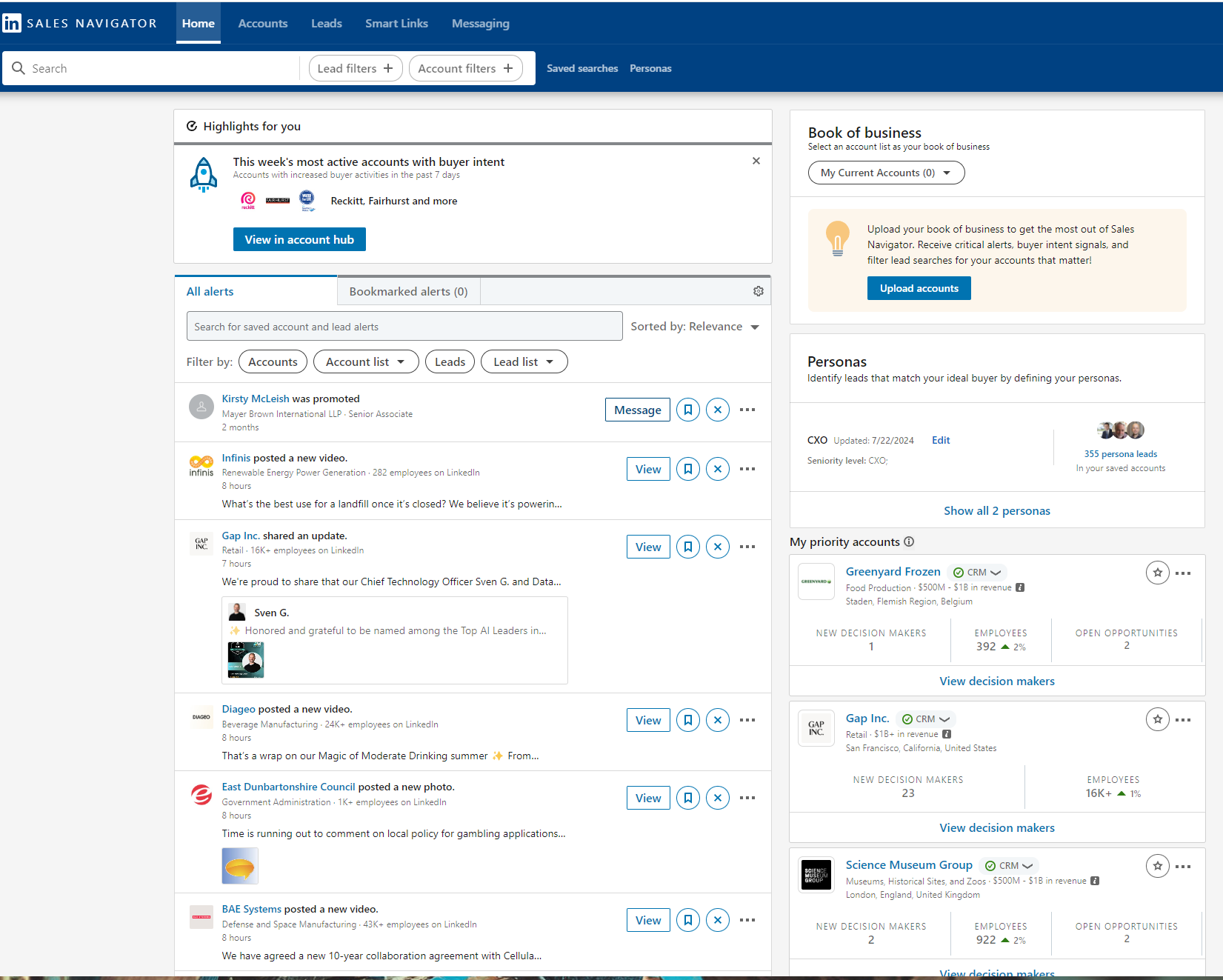Edit the CXO persona
Viewport: 1223px width, 980px height.
coord(941,440)
